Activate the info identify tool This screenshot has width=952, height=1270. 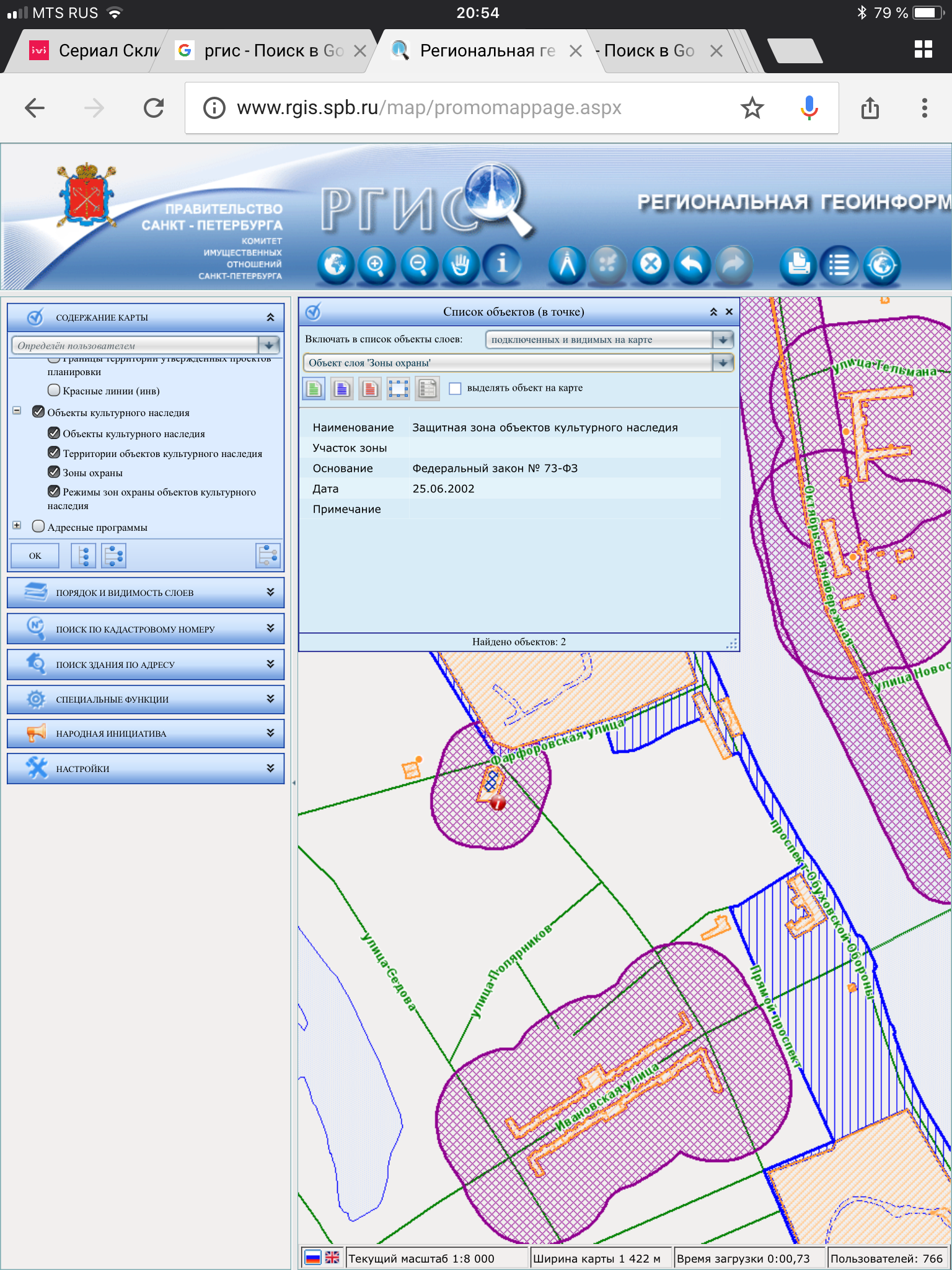(x=502, y=265)
